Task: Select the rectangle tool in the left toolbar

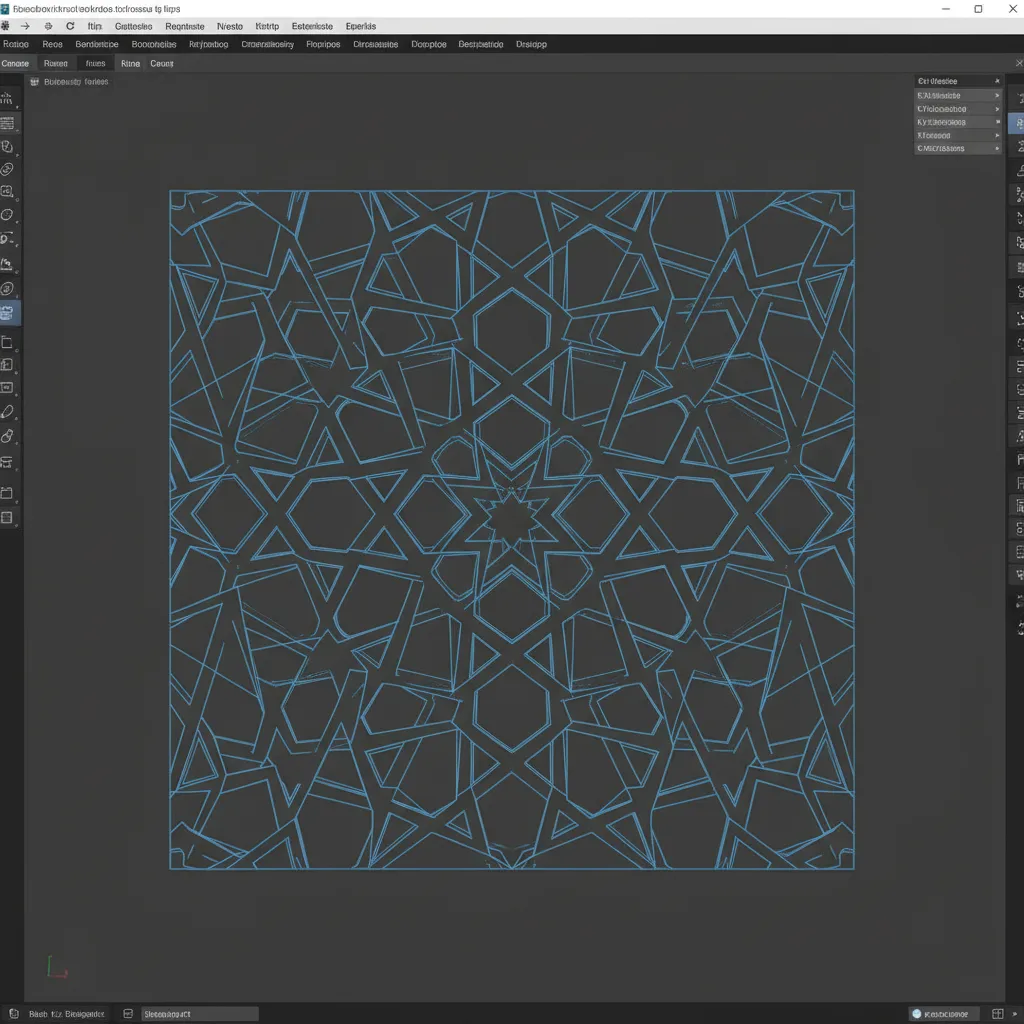Action: (x=10, y=340)
